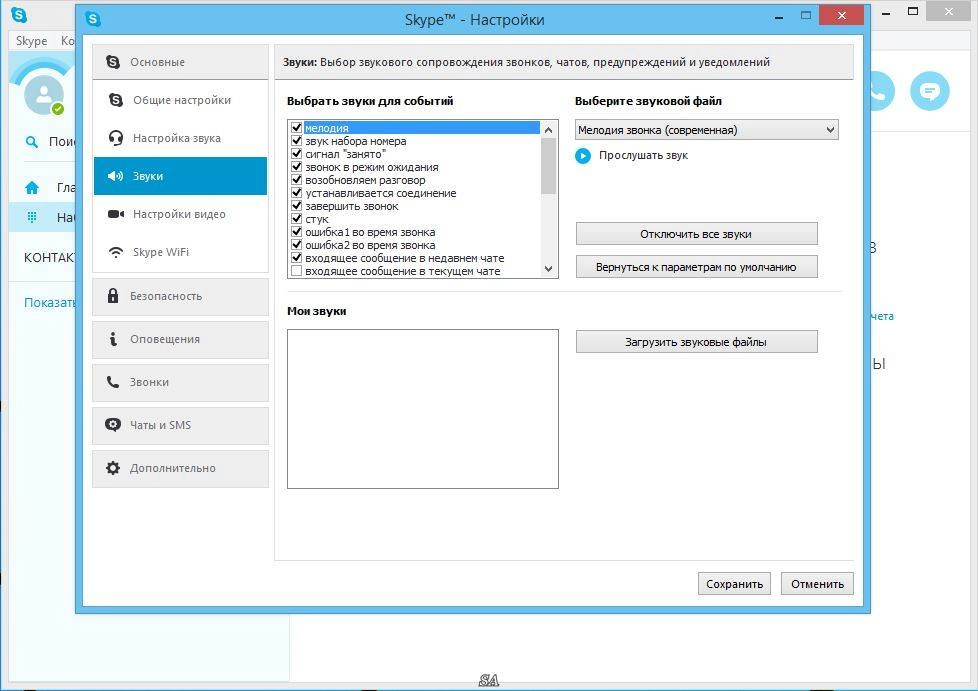This screenshot has width=978, height=691.
Task: Click the sound list scroll-down arrow
Action: tap(548, 269)
